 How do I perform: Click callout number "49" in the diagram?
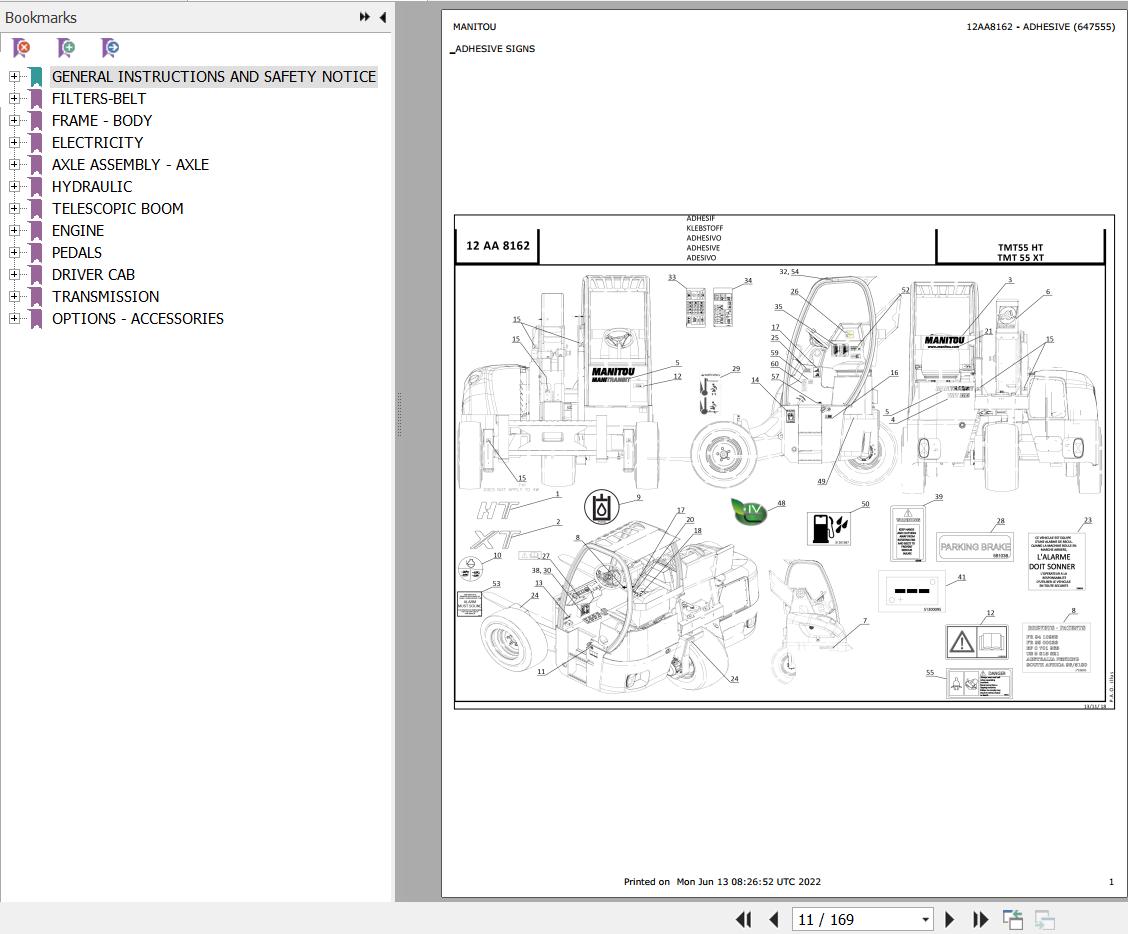coord(822,481)
